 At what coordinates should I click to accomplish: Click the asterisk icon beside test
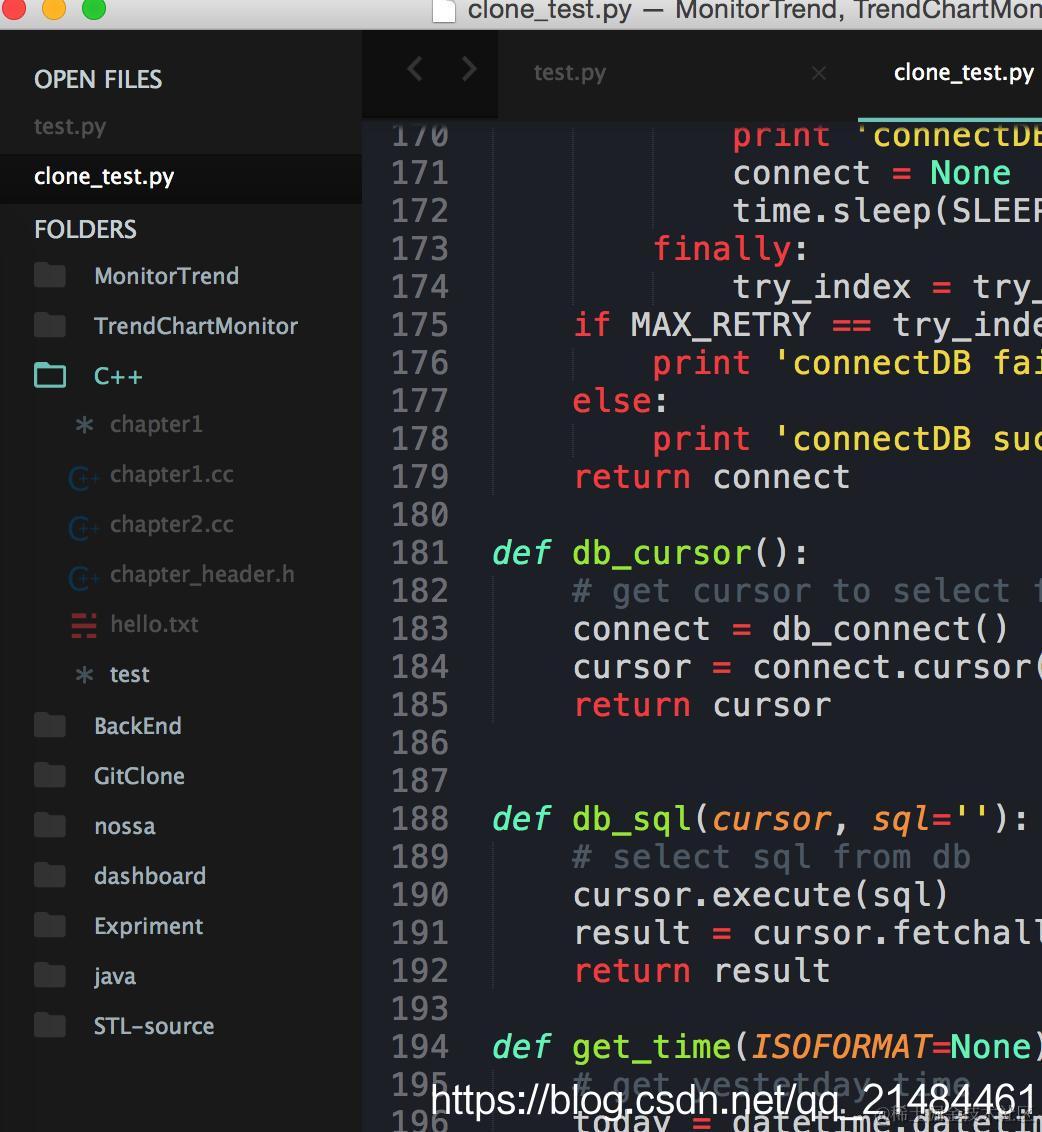(x=84, y=675)
